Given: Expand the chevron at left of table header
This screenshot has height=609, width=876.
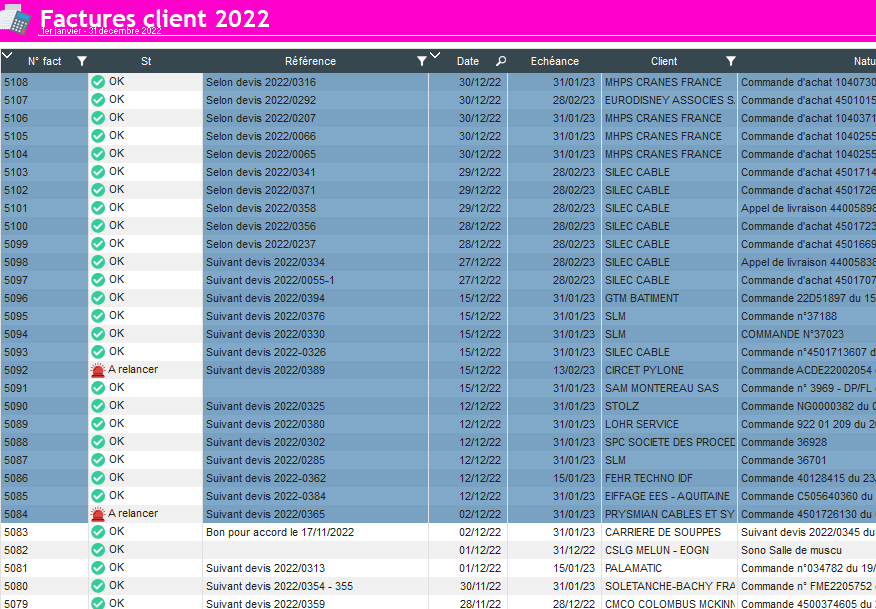Looking at the screenshot, I should click(x=7, y=56).
